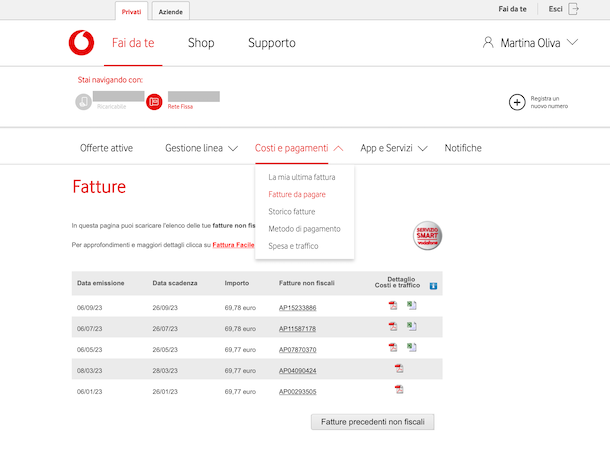Click the Data scadenza column header
Viewport: 610px width, 459px height.
(175, 283)
